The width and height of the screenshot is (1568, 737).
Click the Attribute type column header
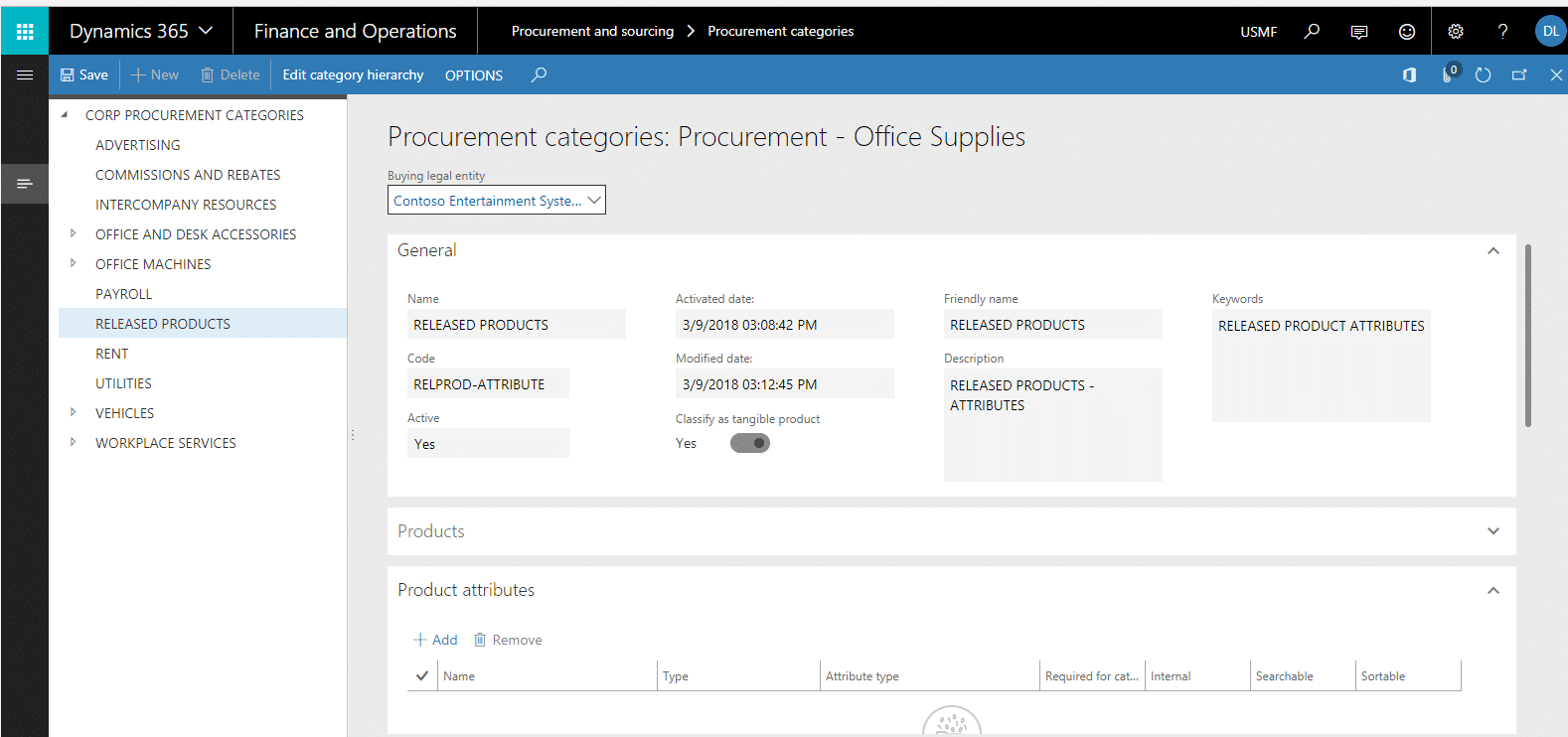point(930,675)
